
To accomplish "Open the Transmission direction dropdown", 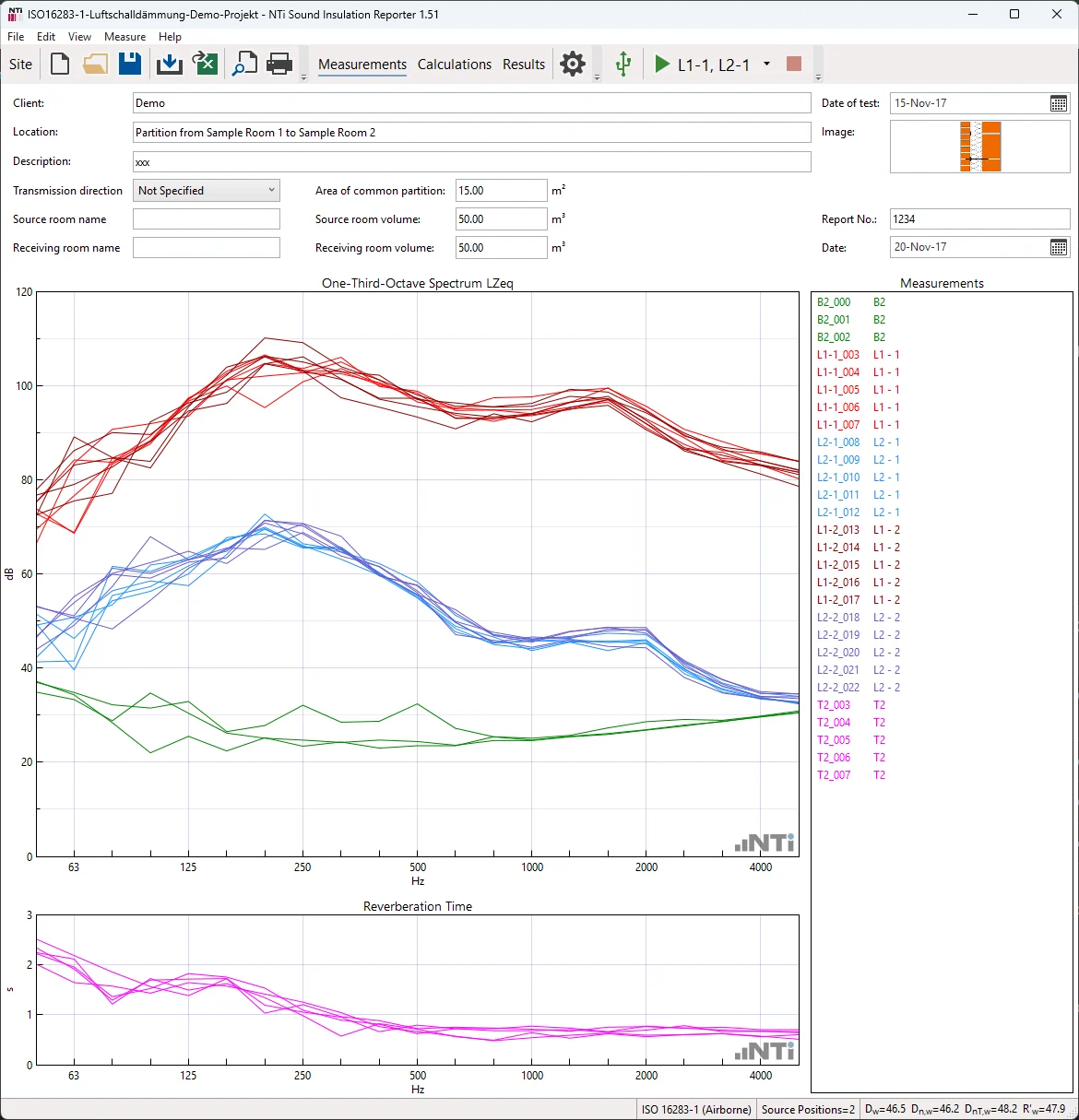I will [x=207, y=191].
